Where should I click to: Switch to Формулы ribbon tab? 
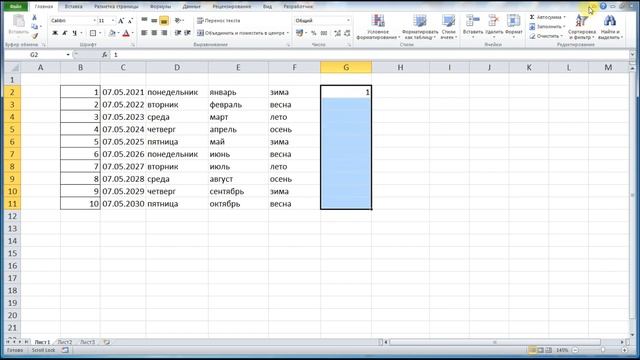160,6
